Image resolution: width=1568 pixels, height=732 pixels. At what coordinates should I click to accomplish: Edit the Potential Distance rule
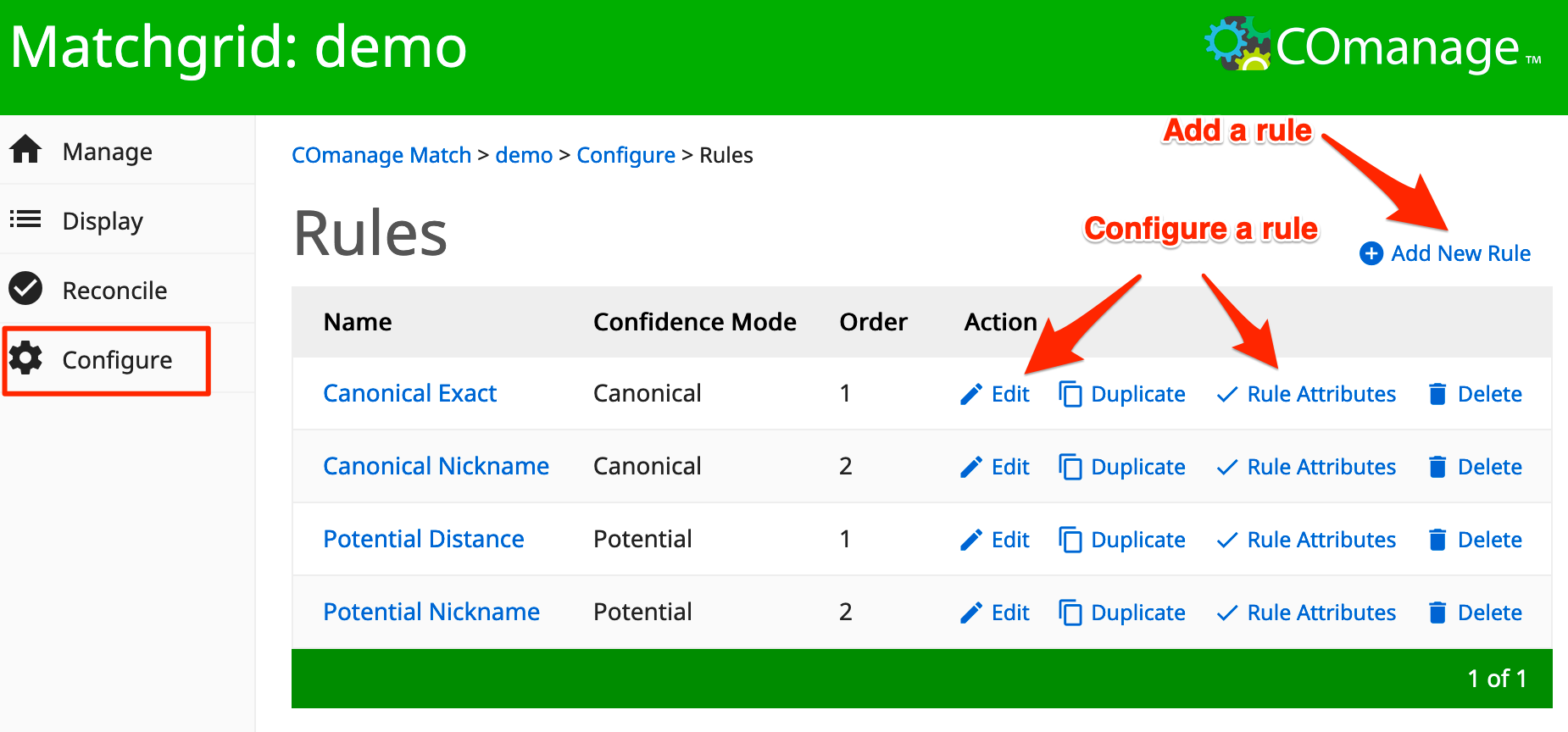pos(1010,539)
